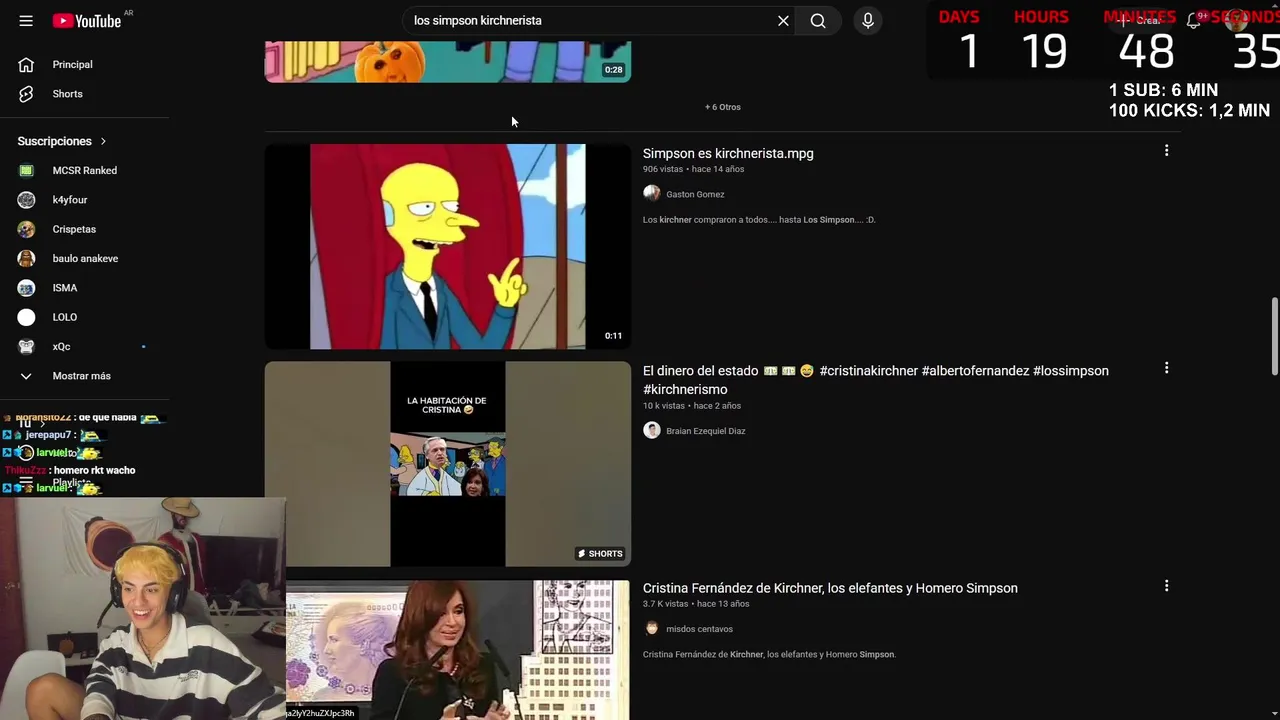
Task: Click Braian Ezequiel Diaz avatar
Action: [652, 430]
